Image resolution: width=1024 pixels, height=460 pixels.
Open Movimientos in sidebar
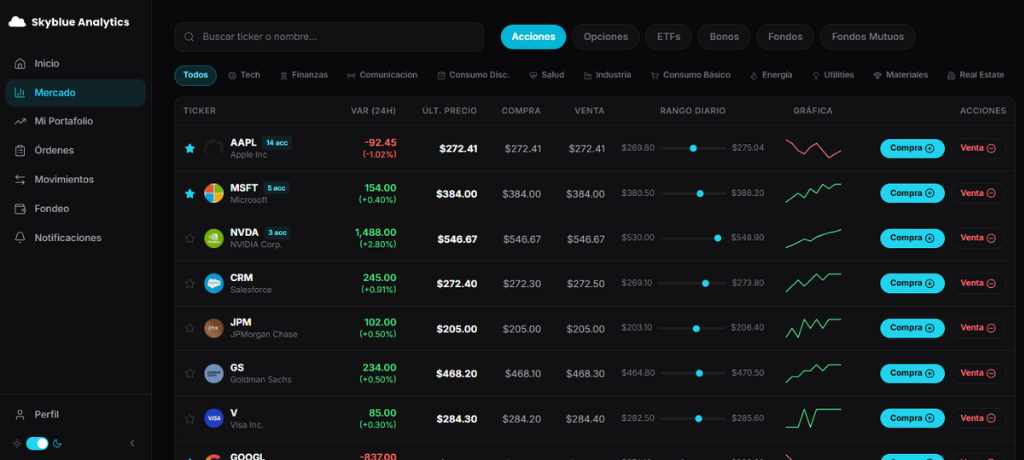click(75, 180)
